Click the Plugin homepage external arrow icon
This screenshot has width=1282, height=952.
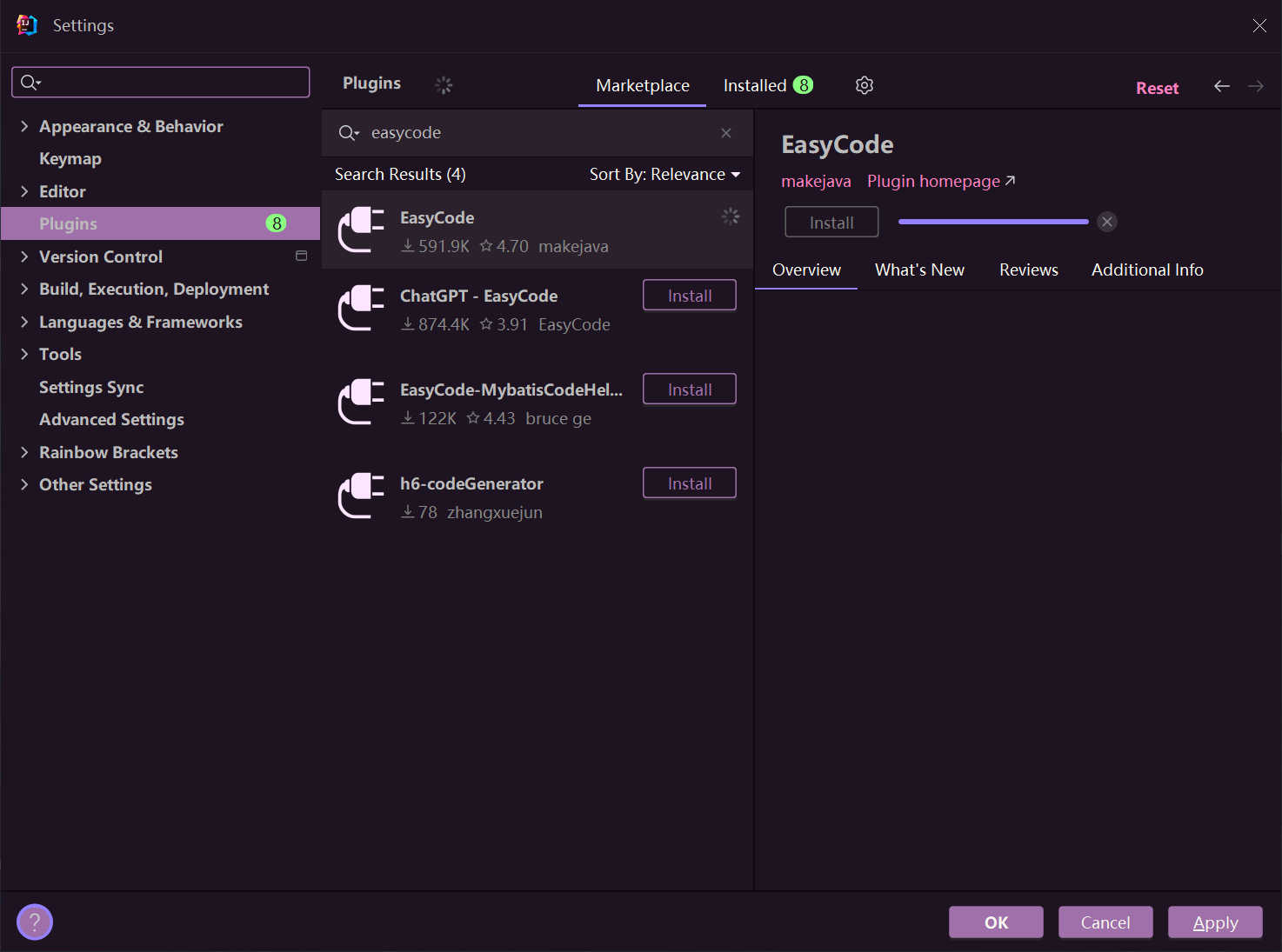[x=1010, y=181]
